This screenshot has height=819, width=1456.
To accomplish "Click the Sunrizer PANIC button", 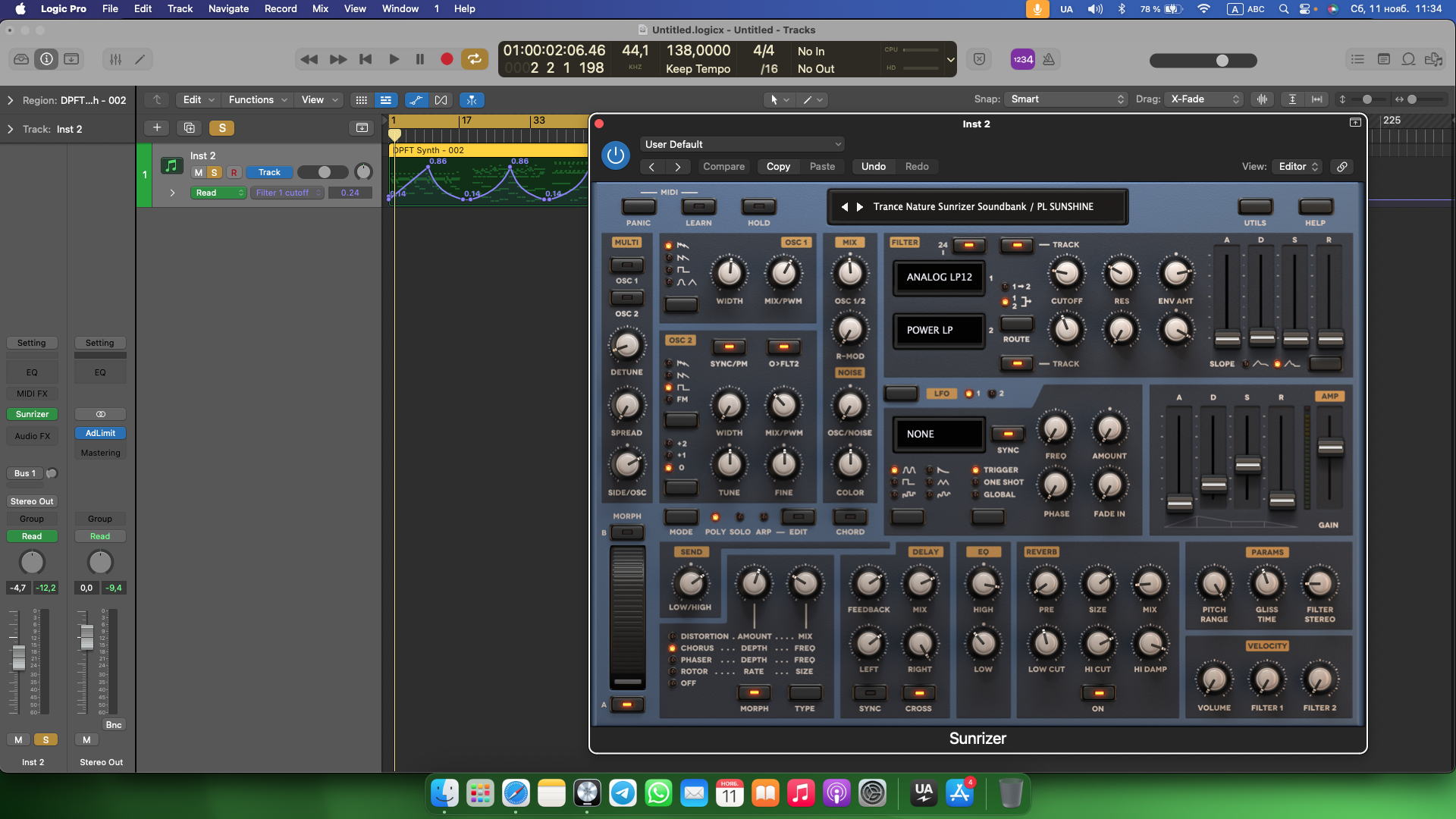I will tap(639, 206).
